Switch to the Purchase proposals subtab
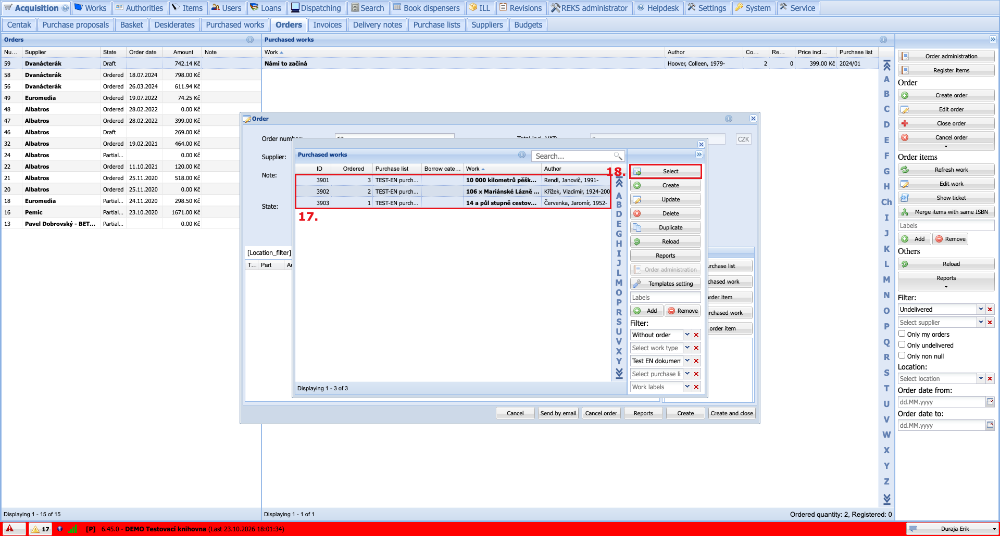Screen dimensions: 1000x536 (76, 25)
